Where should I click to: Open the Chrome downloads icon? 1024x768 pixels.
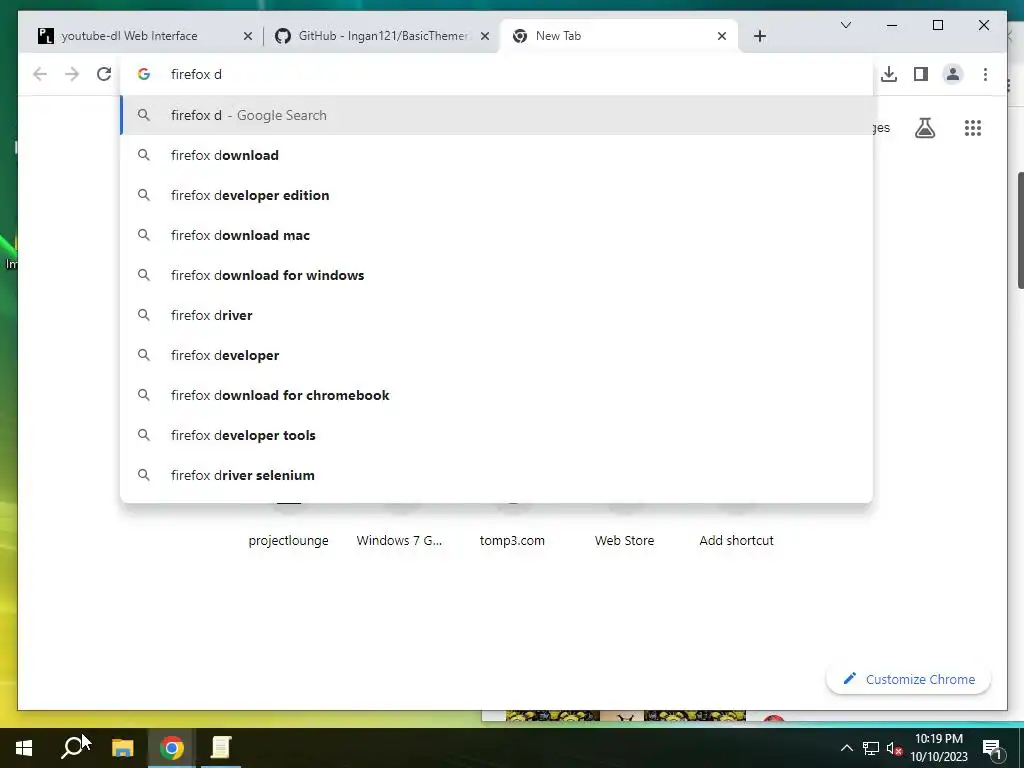pos(889,74)
